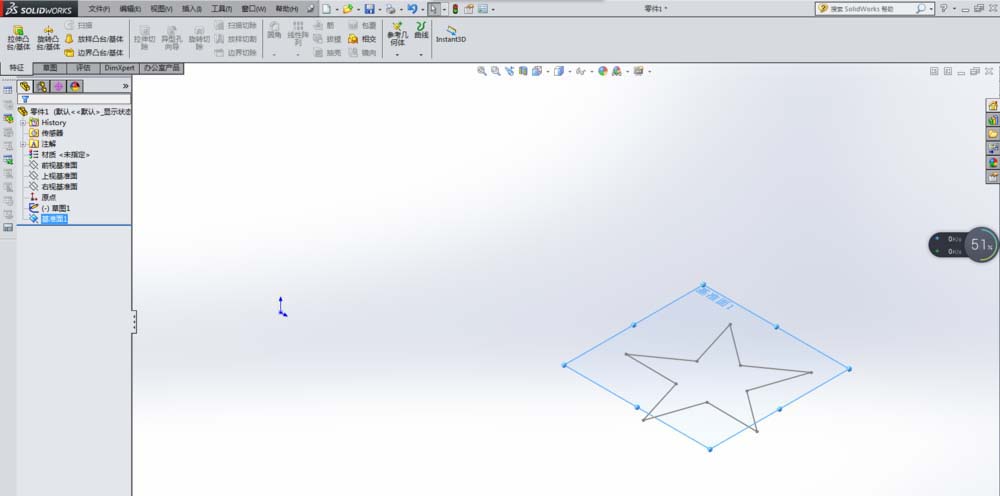Select the 原点 origin tree item
Viewport: 1000px width, 496px height.
coord(43,198)
